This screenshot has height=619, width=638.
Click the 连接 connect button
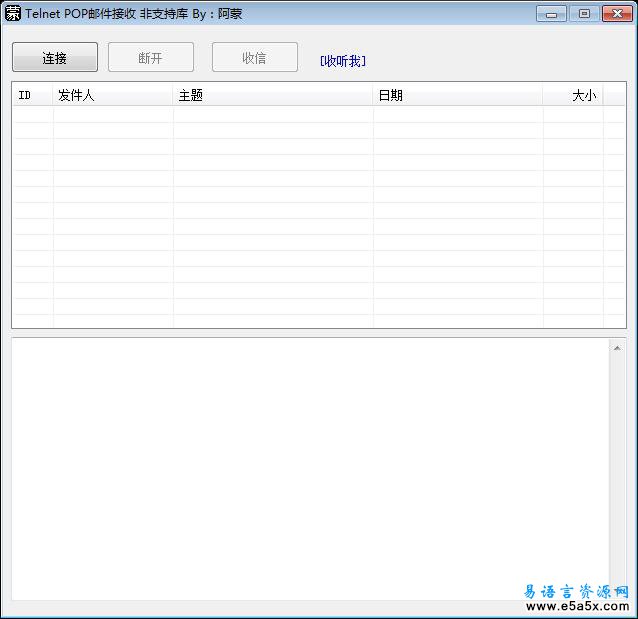[55, 57]
